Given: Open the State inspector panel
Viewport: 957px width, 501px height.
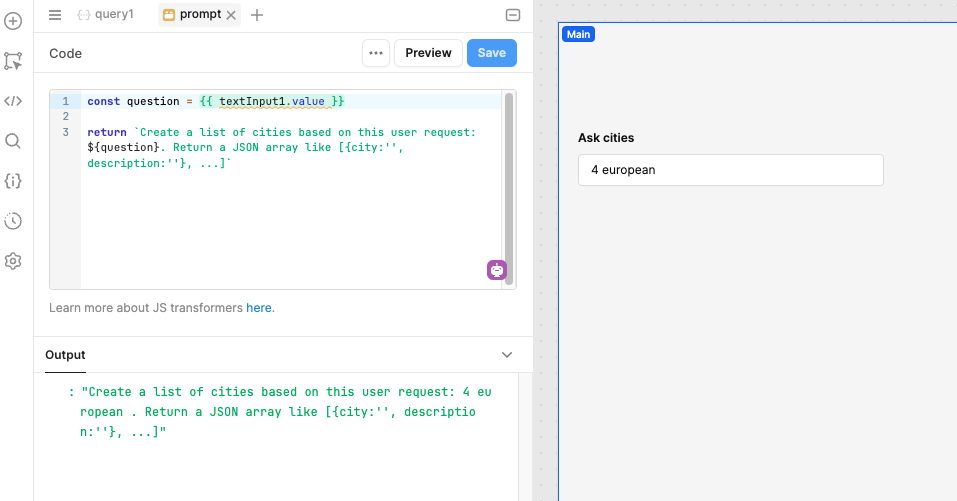Looking at the screenshot, I should tap(13, 181).
